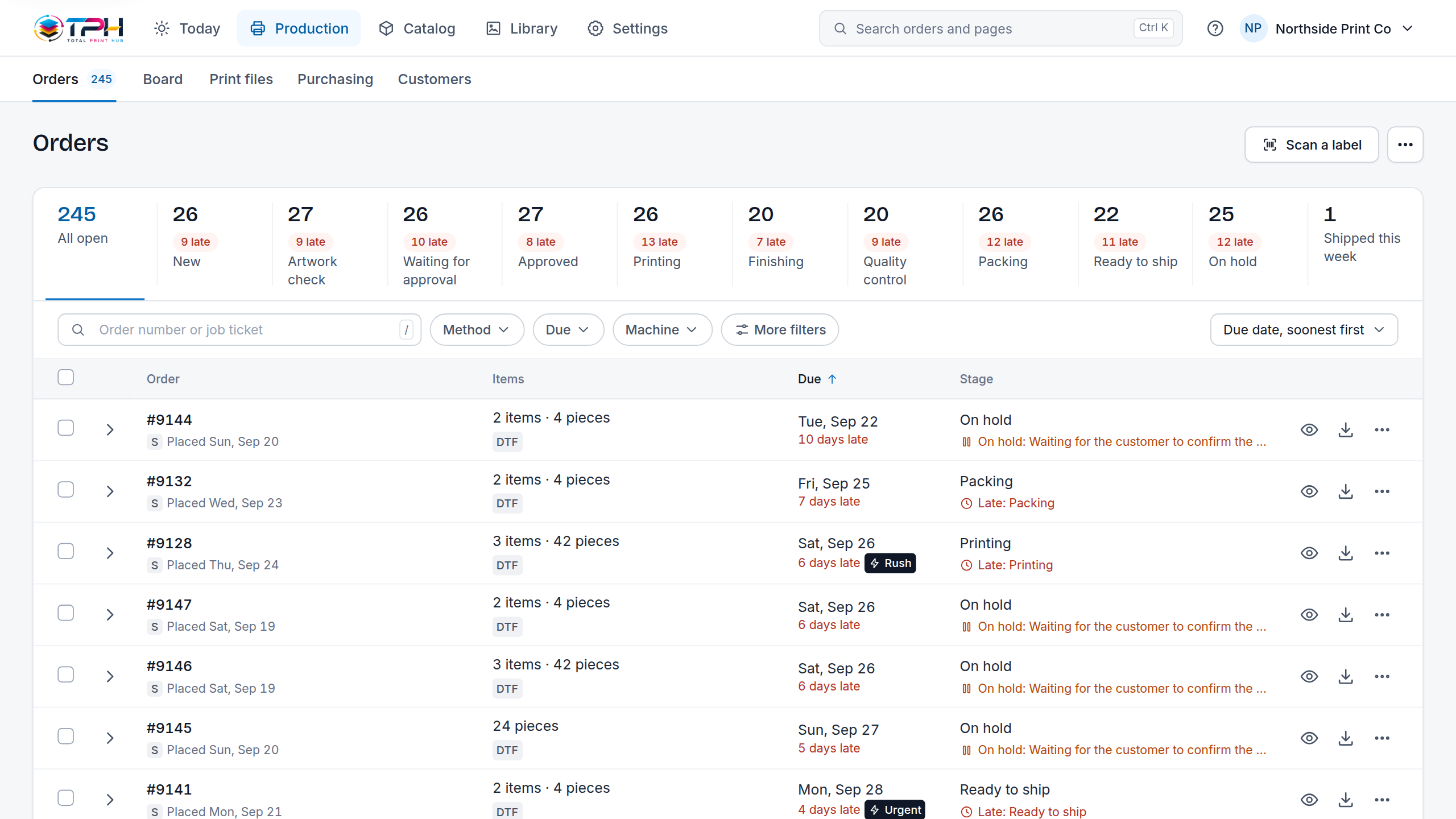Image resolution: width=1456 pixels, height=819 pixels.
Task: Open more actions for order #9146
Action: click(x=1382, y=677)
